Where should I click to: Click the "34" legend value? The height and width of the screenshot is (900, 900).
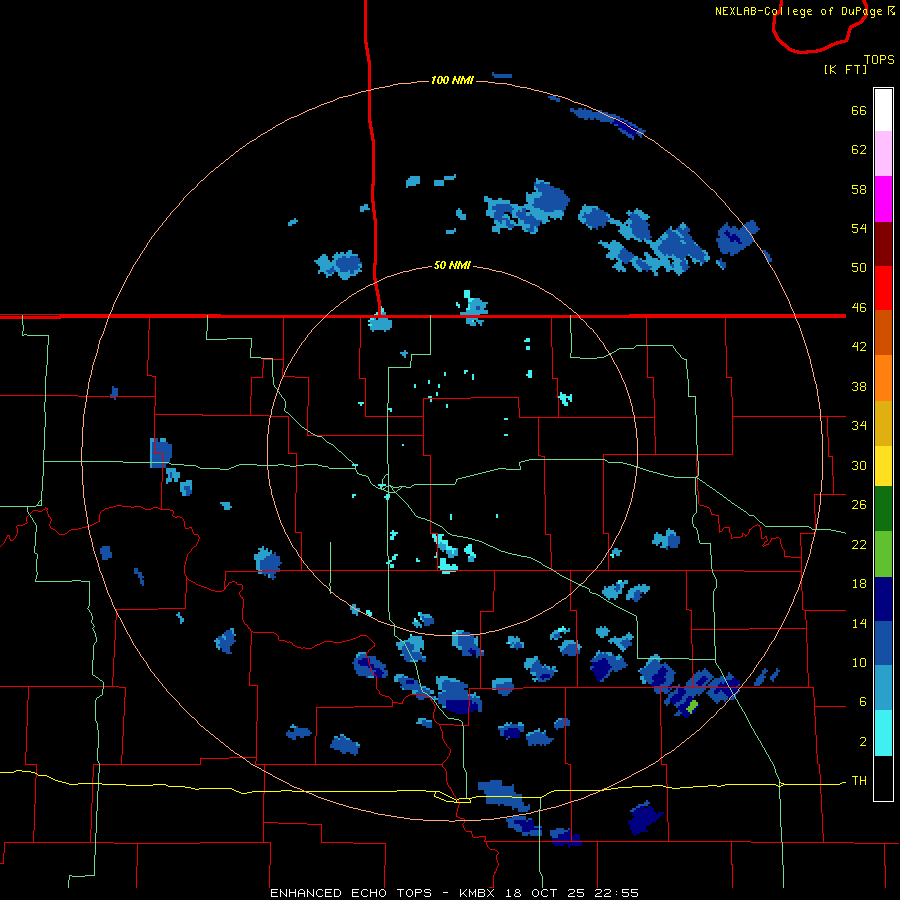click(x=859, y=425)
